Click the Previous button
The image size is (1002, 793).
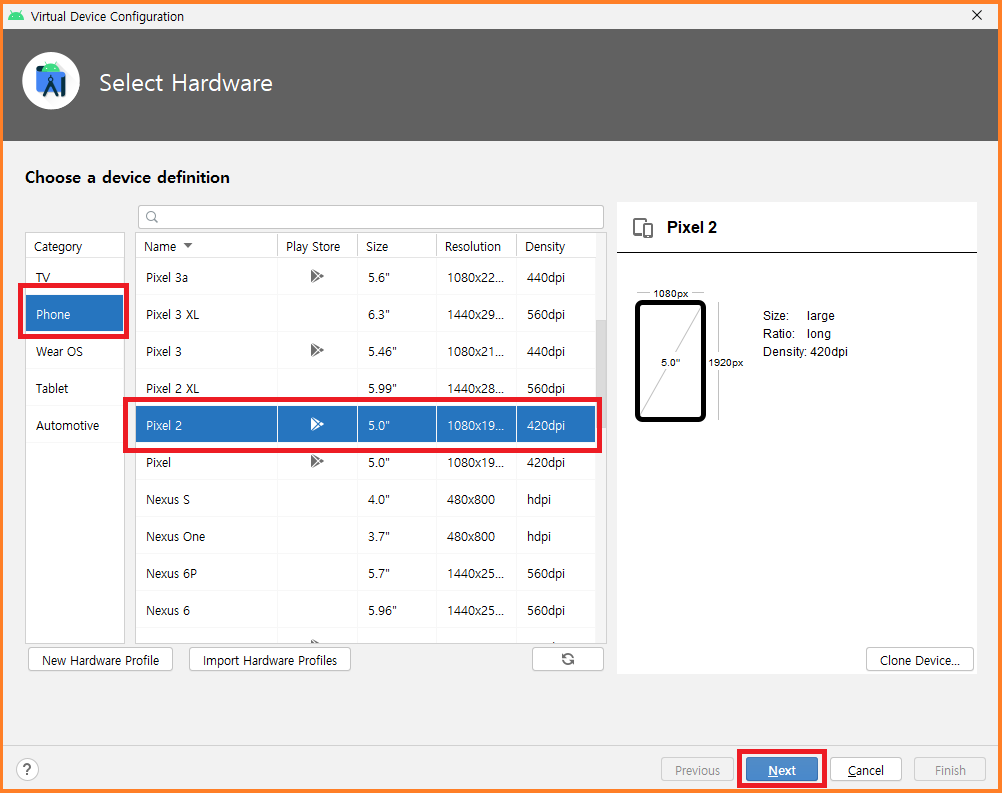697,770
